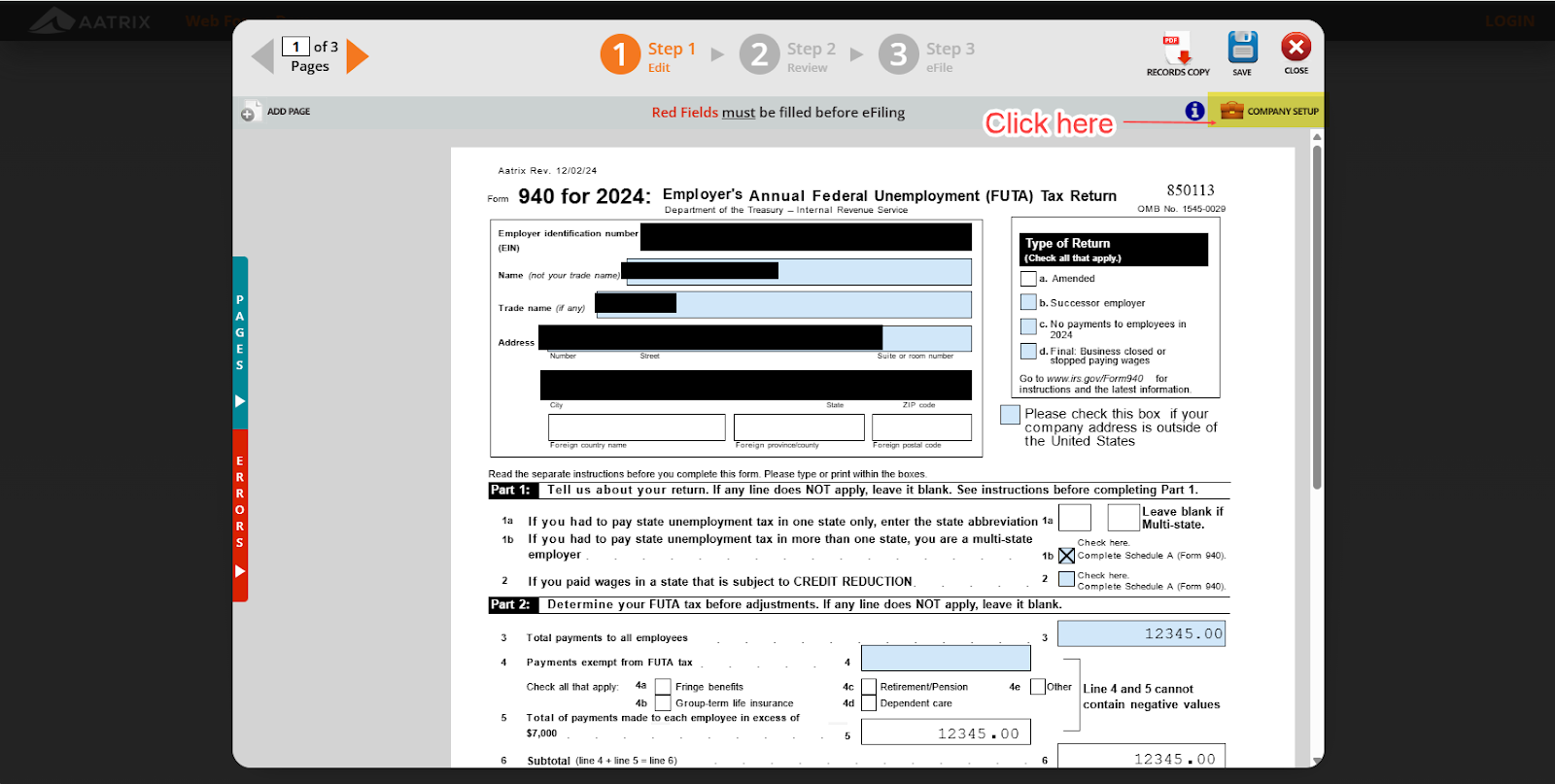Add a page with Add Page icon
The image size is (1555, 784).
click(x=275, y=112)
